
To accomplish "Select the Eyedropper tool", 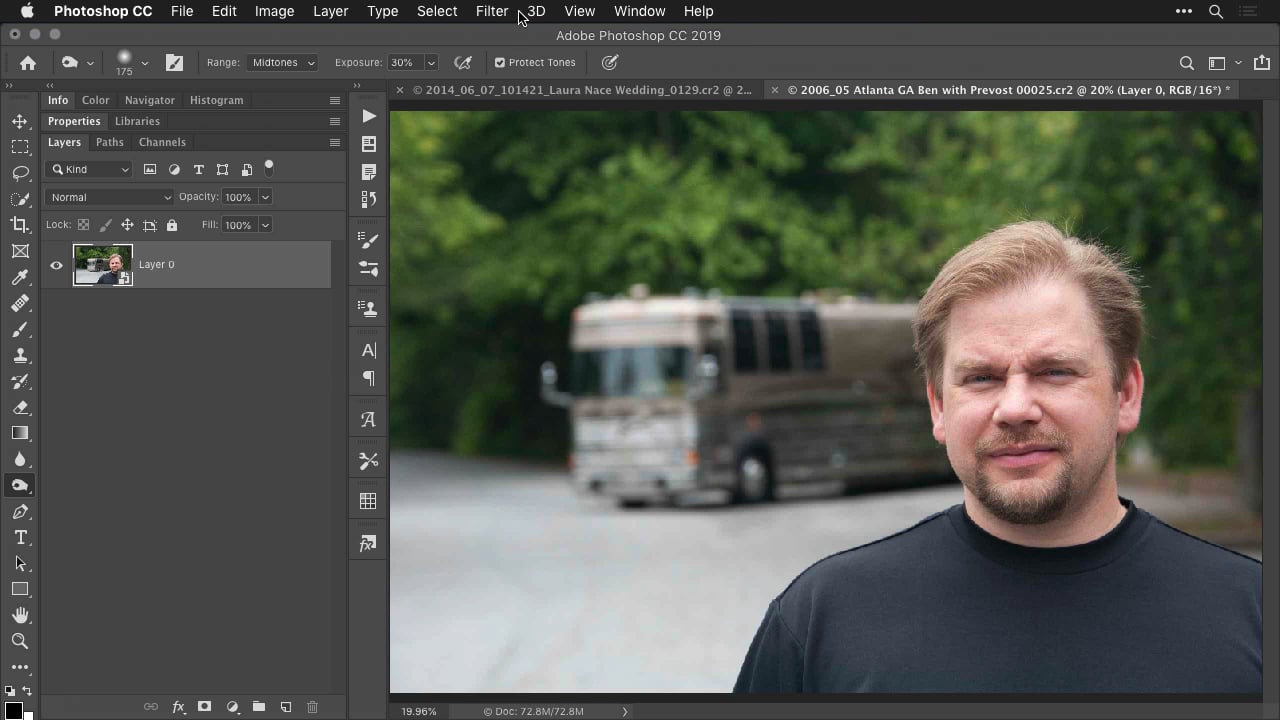I will coord(20,277).
